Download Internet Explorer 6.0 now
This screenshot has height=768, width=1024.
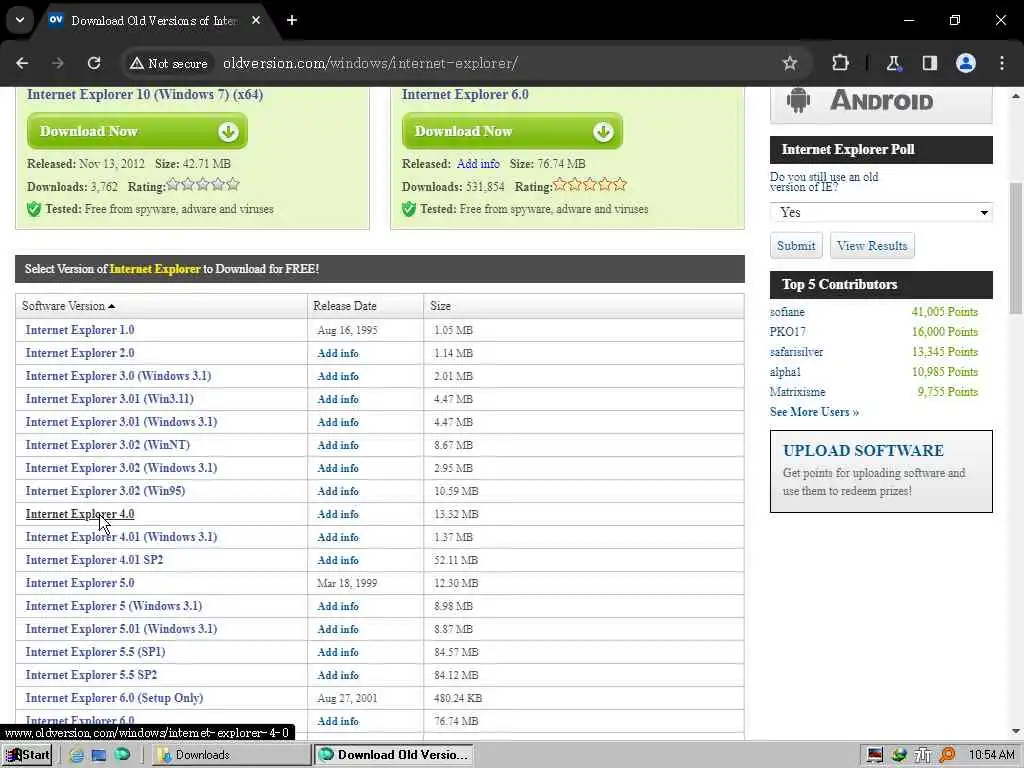(512, 131)
